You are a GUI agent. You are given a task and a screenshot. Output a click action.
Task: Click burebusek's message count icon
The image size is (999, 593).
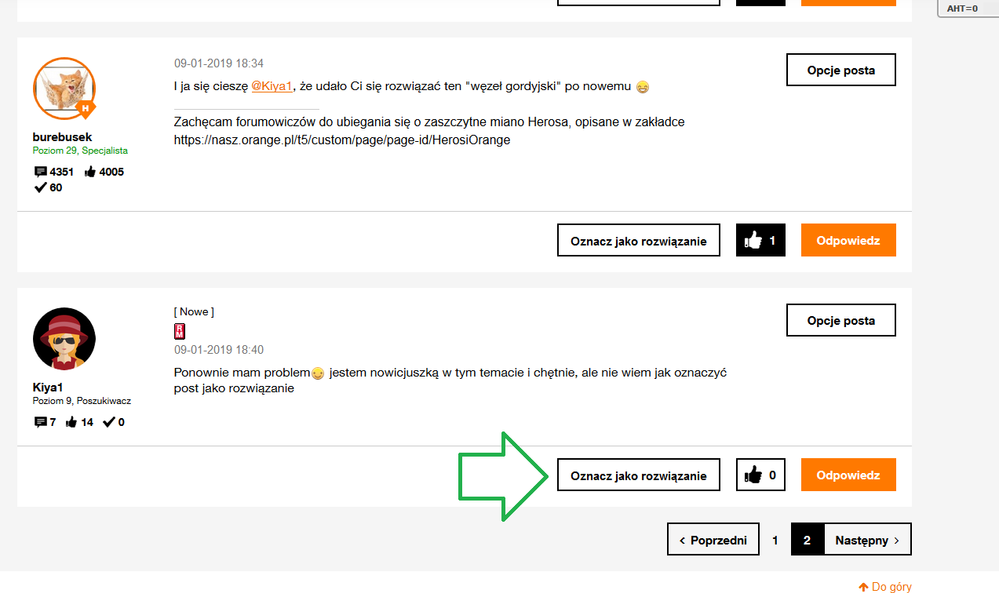point(40,172)
